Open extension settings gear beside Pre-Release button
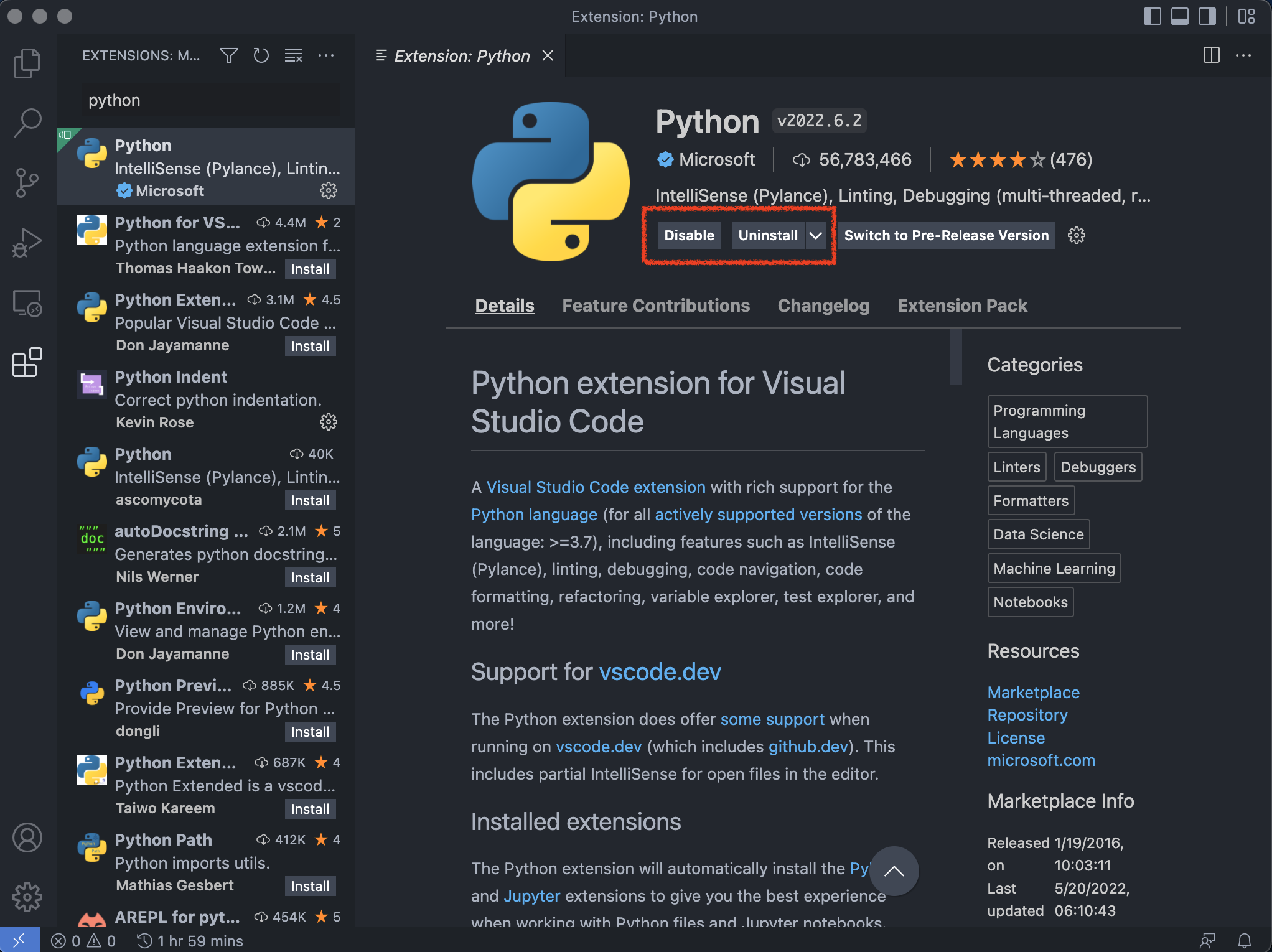1272x952 pixels. [1077, 235]
